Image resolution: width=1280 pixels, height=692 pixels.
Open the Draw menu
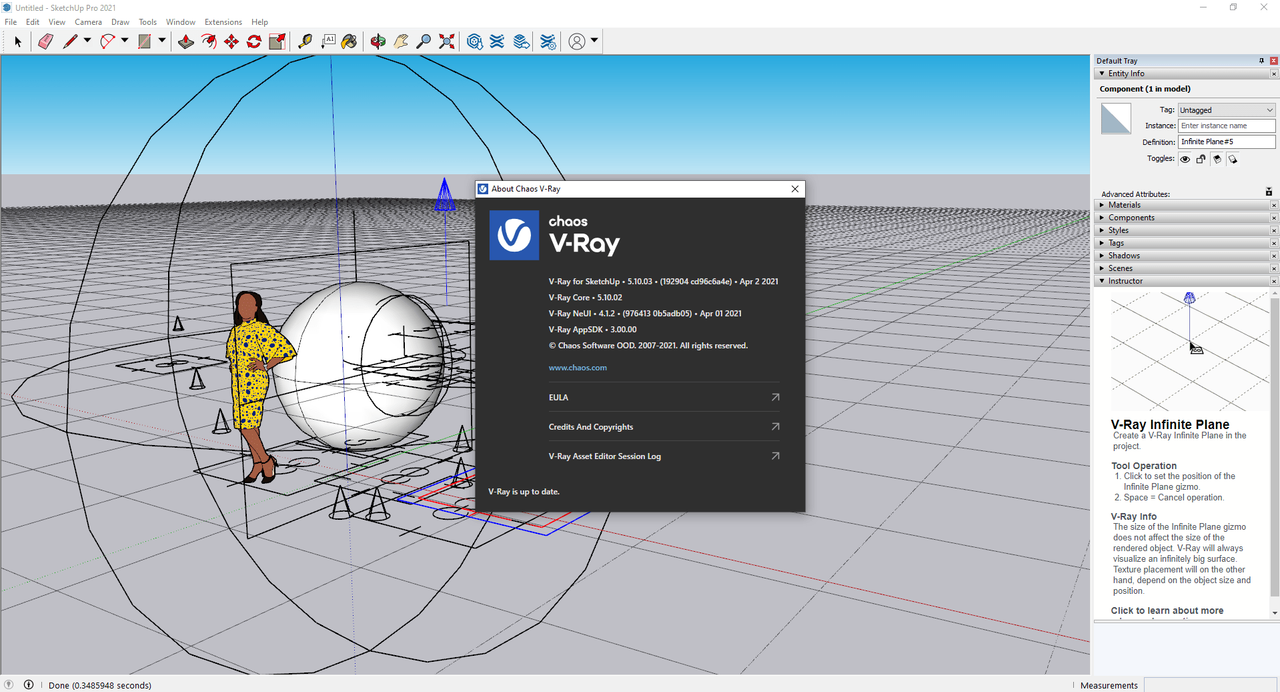(x=120, y=22)
